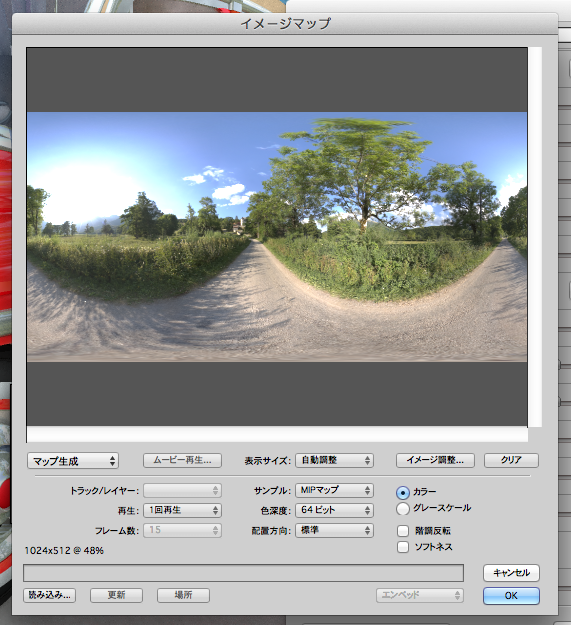Click the ムービー再生... button
571x625 pixels.
[182, 460]
